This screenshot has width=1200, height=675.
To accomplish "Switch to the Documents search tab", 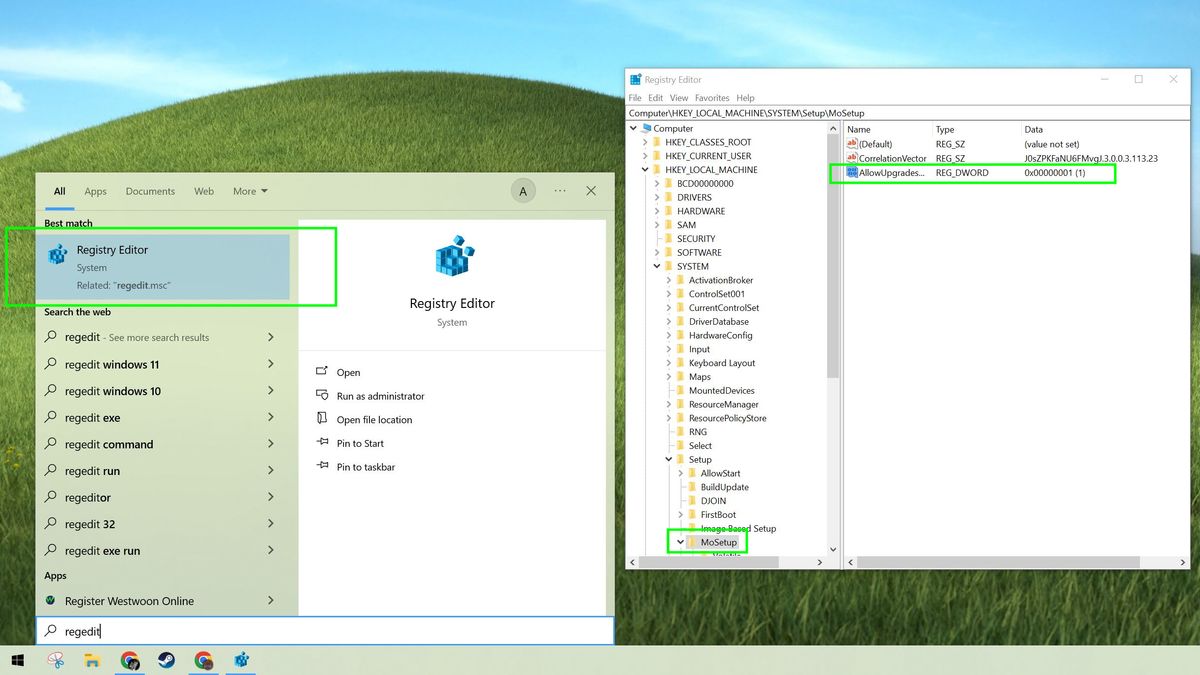I will click(150, 191).
